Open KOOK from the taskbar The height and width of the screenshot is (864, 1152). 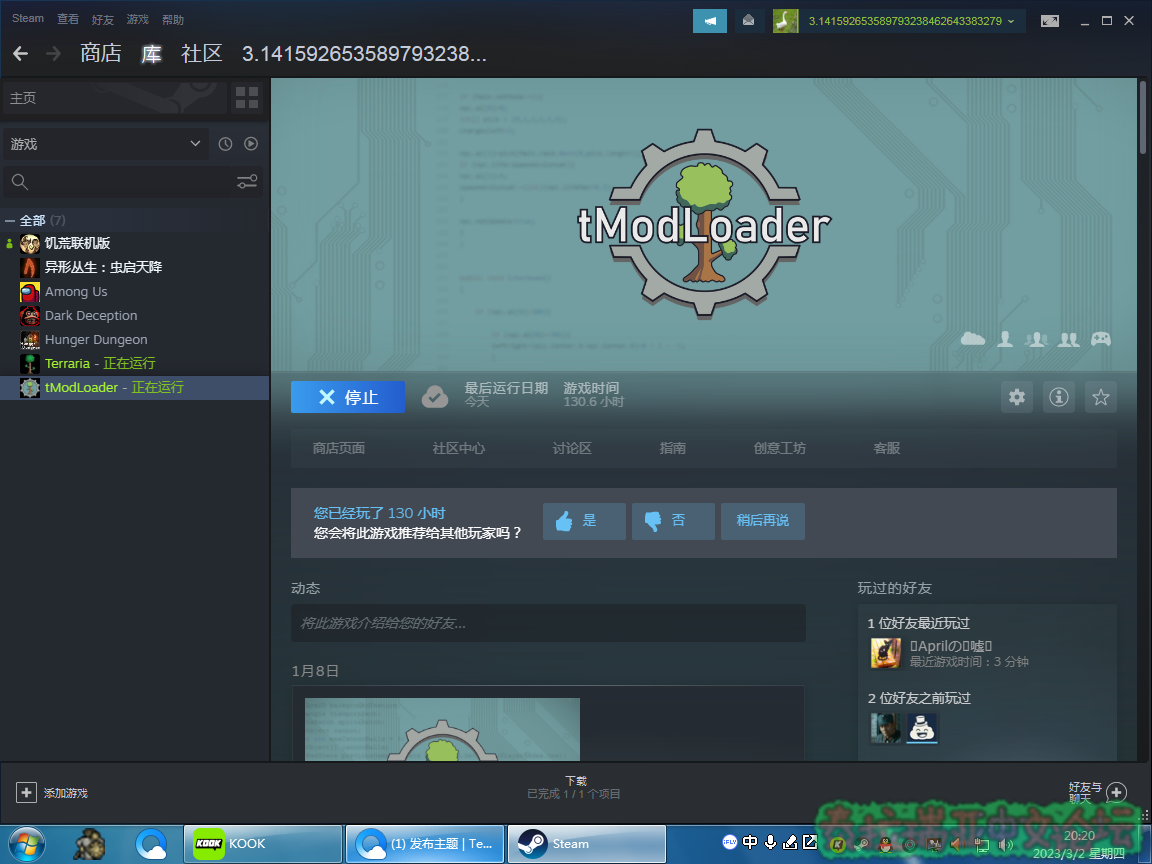tap(263, 843)
